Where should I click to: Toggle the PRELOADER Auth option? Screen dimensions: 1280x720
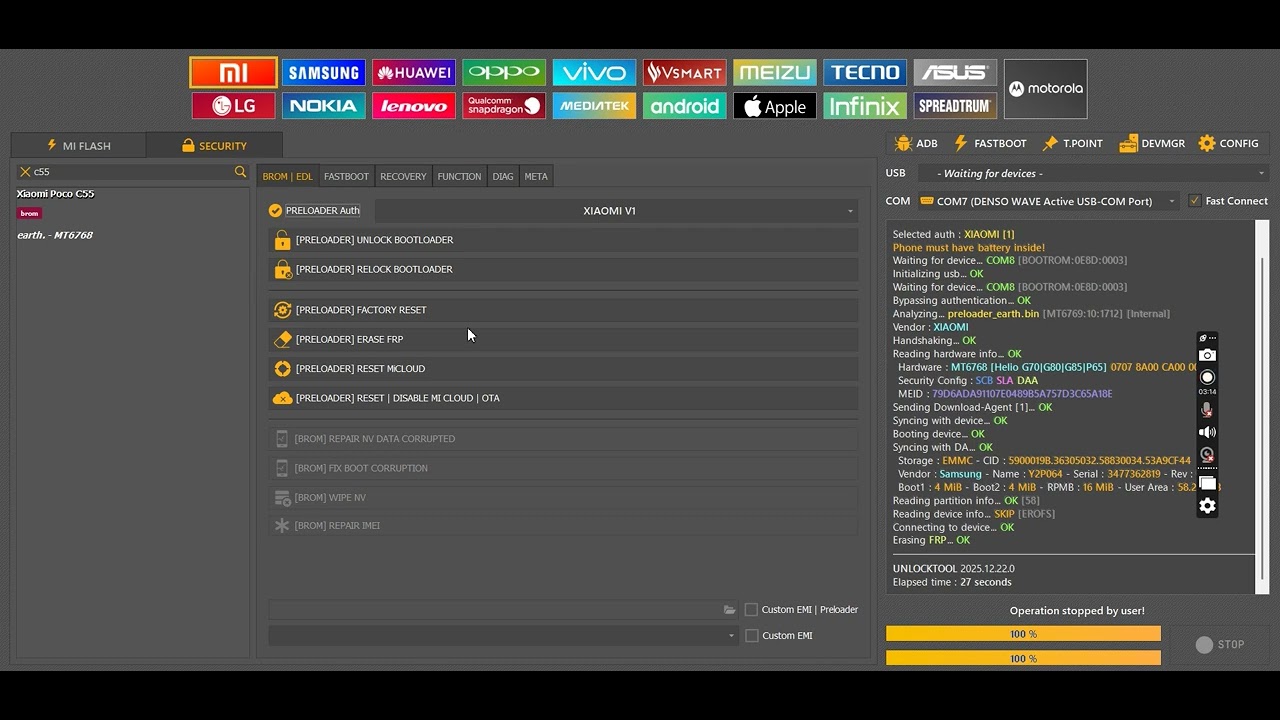click(x=315, y=211)
